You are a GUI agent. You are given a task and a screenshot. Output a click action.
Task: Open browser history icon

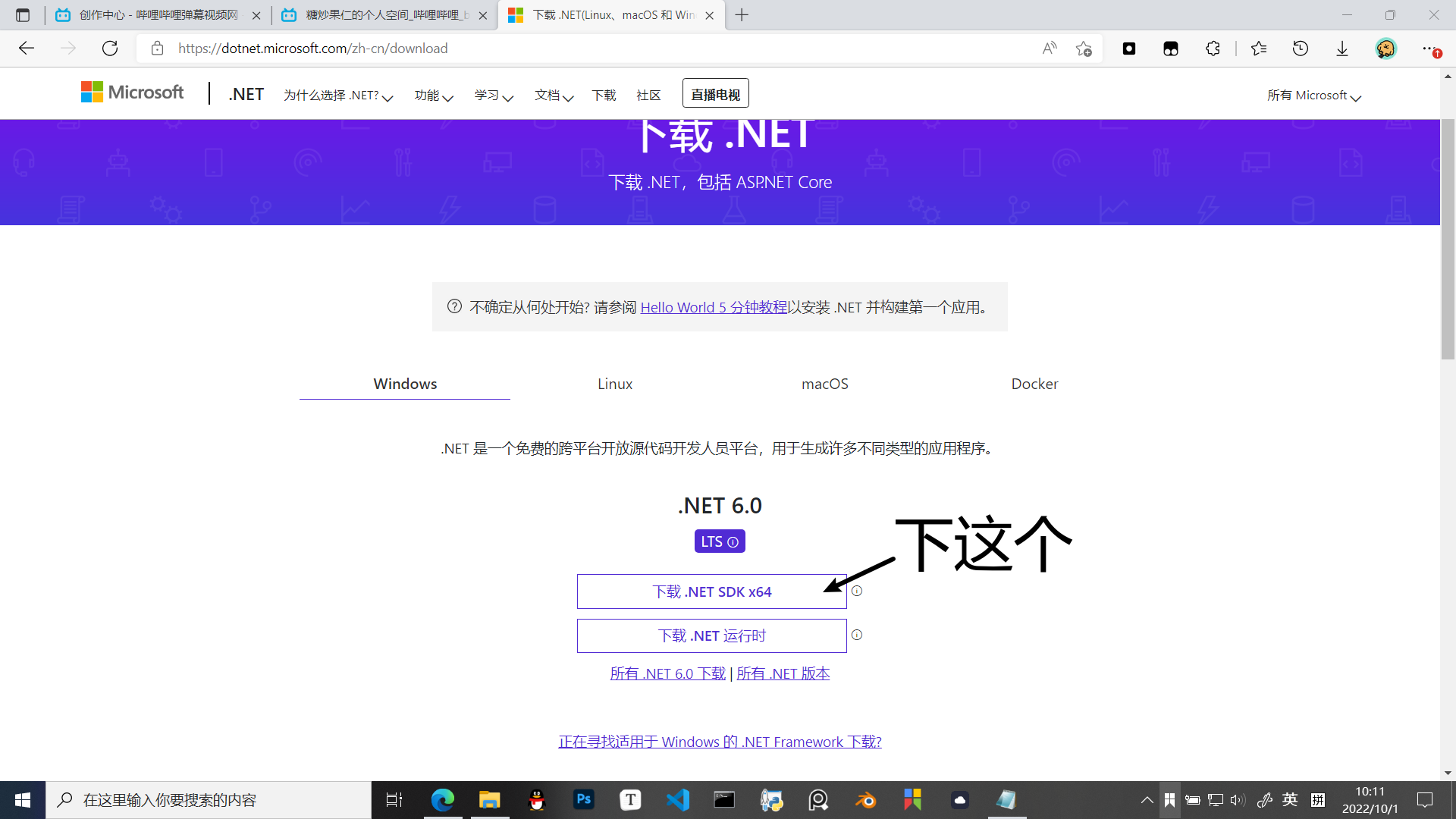click(1301, 49)
